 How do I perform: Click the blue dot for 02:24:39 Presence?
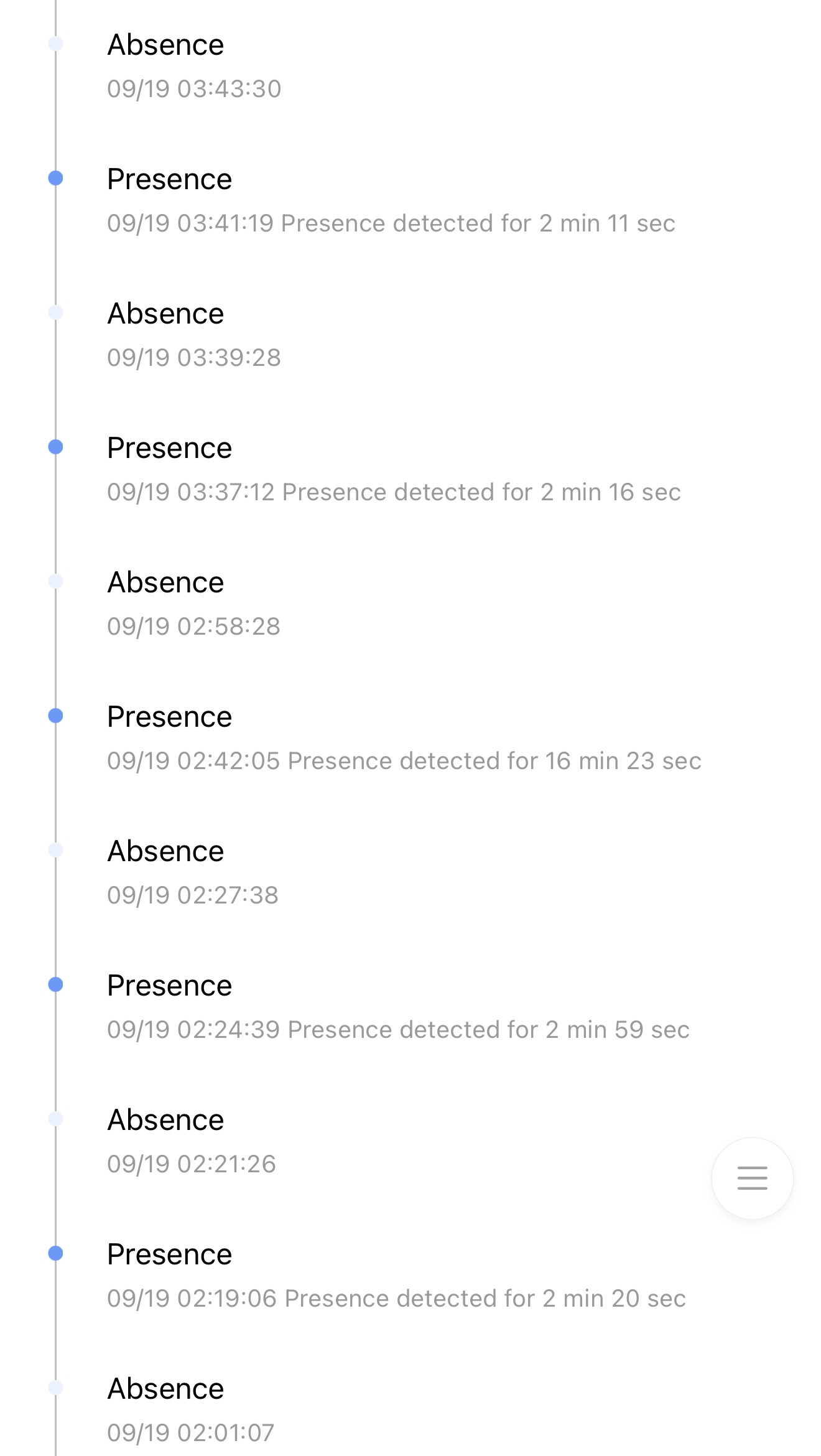pos(56,984)
